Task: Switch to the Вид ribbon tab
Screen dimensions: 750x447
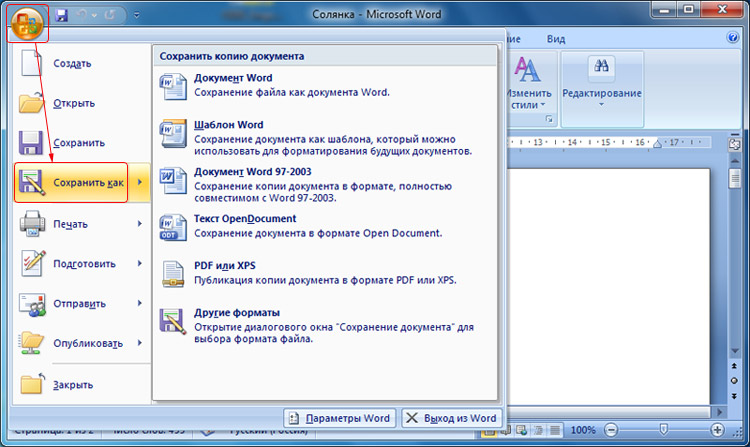Action: click(556, 39)
